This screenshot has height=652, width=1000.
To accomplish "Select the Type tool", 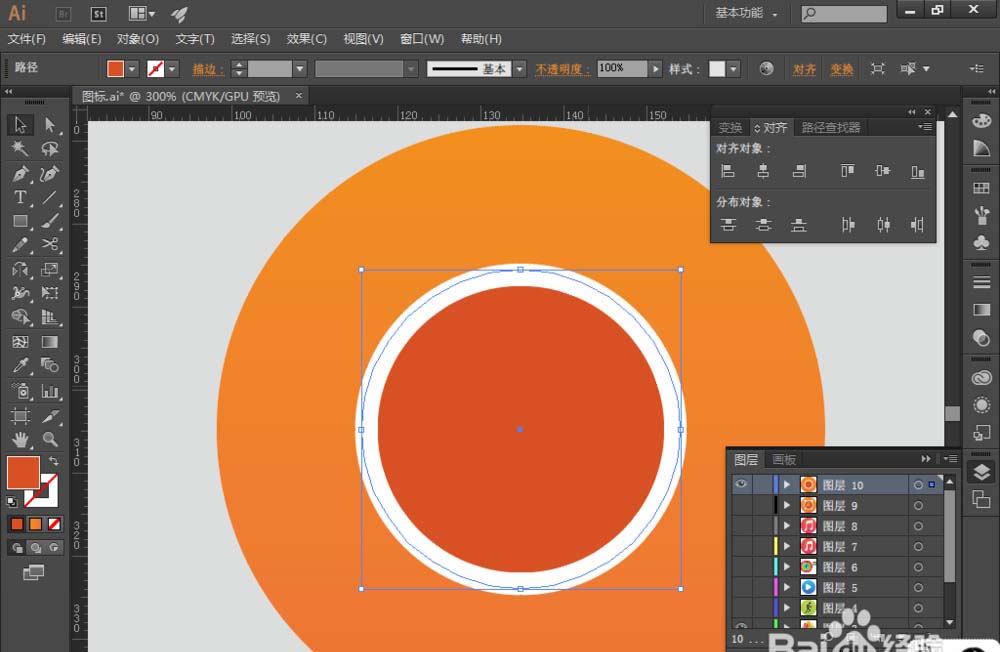I will 20,197.
